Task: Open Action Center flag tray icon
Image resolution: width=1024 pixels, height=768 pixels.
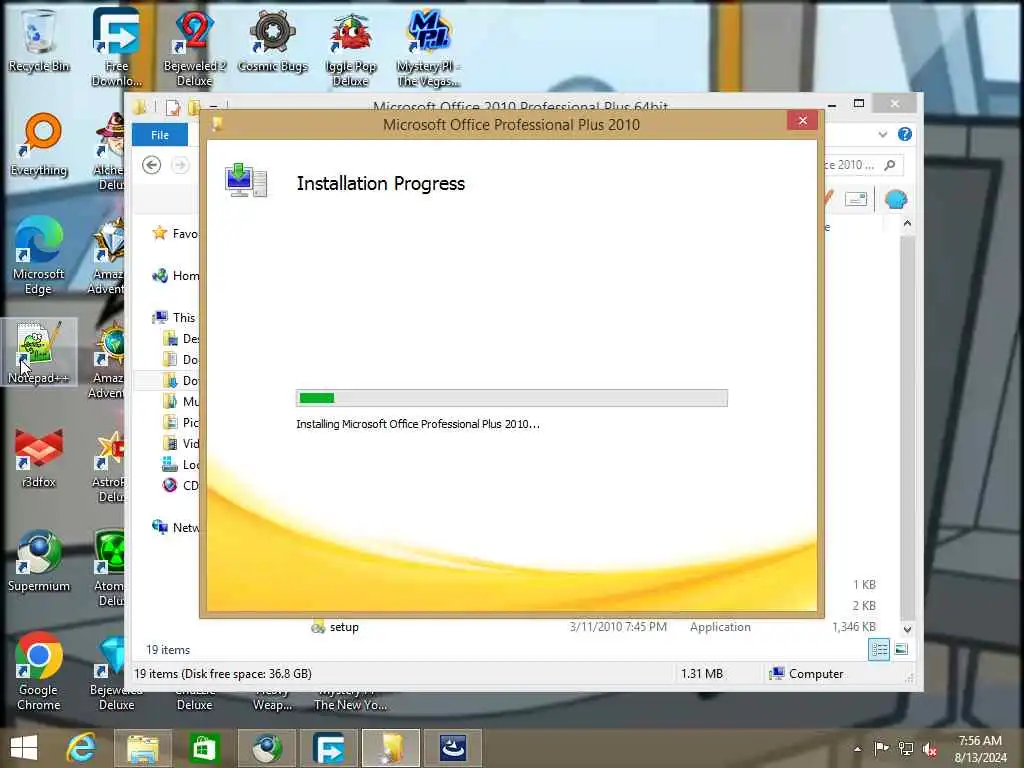Action: (x=881, y=748)
